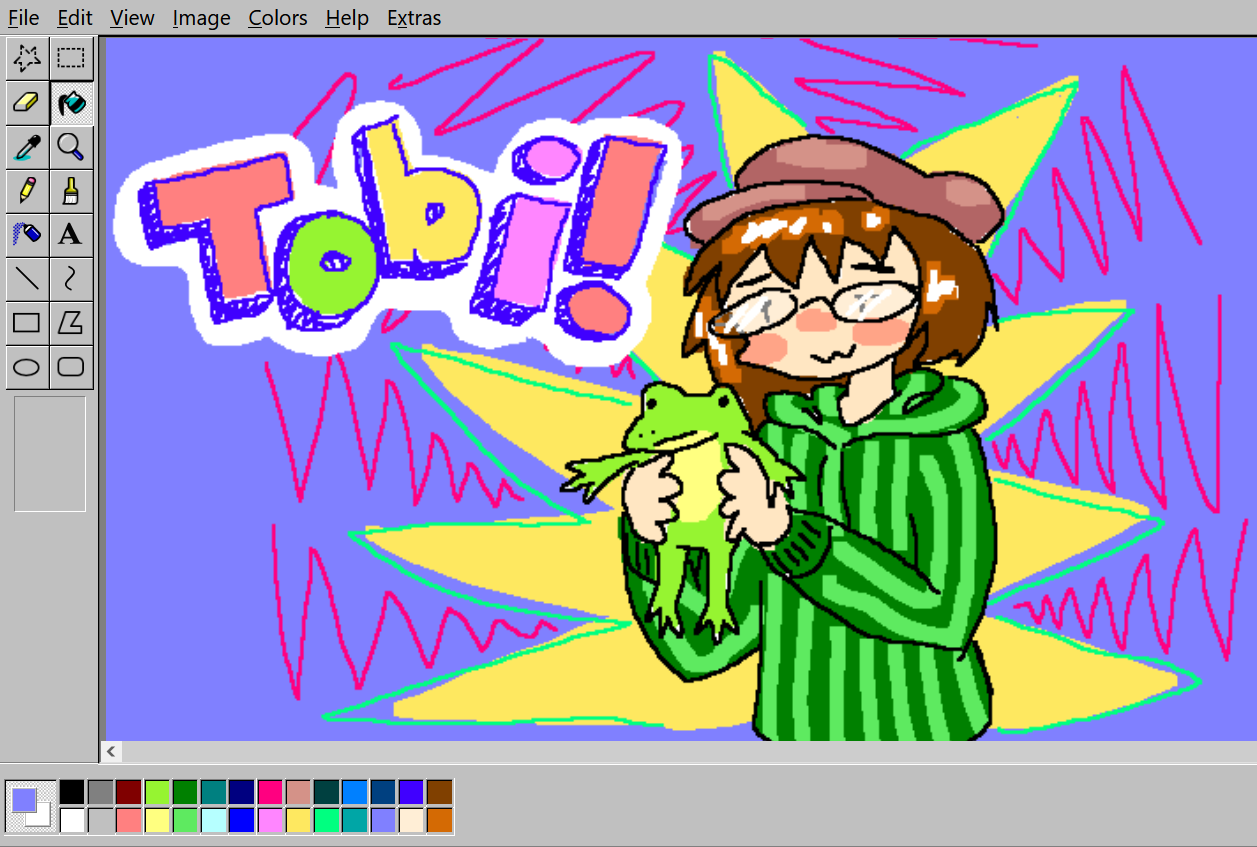Choose the hot pink swatch

pos(270,792)
